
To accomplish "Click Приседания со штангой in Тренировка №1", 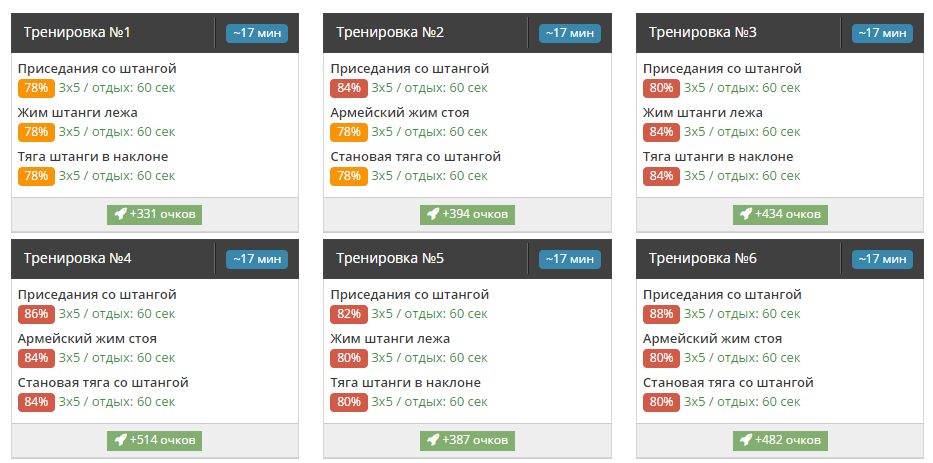I will [97, 69].
